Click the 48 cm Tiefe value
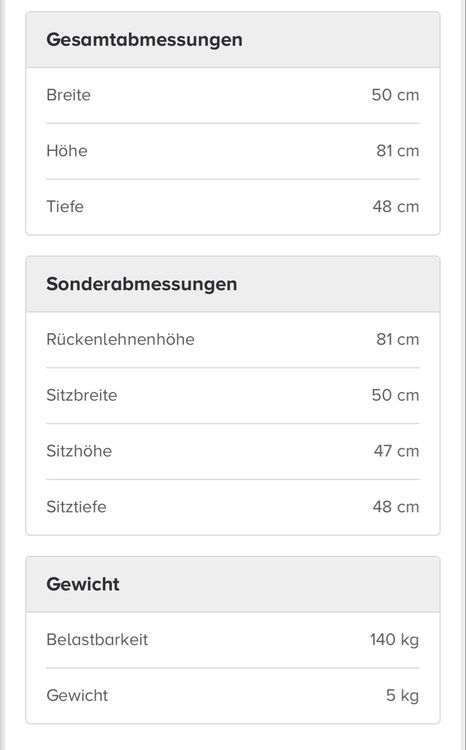 tap(396, 207)
